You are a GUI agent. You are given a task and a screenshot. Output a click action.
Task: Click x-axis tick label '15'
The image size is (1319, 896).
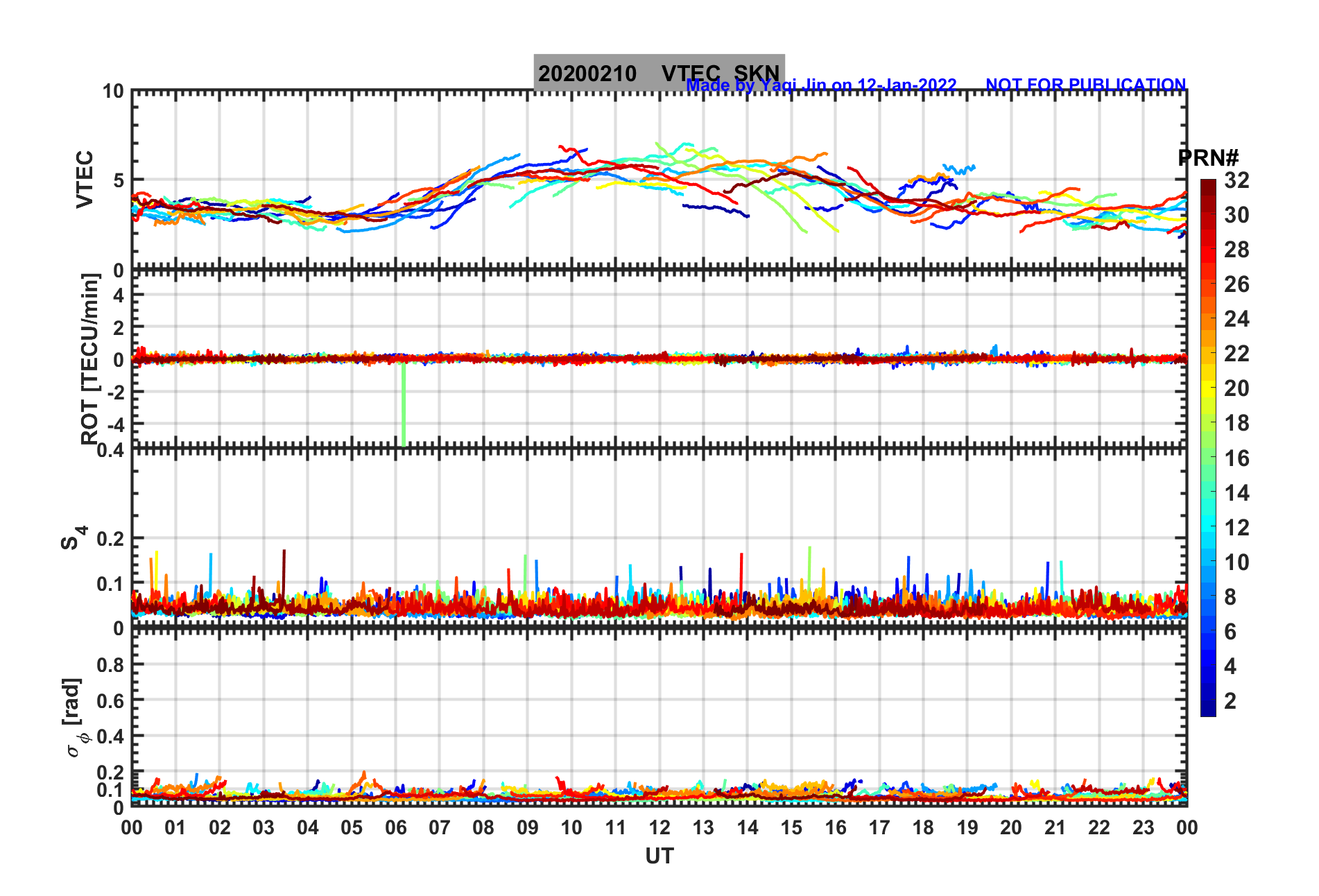(x=791, y=827)
